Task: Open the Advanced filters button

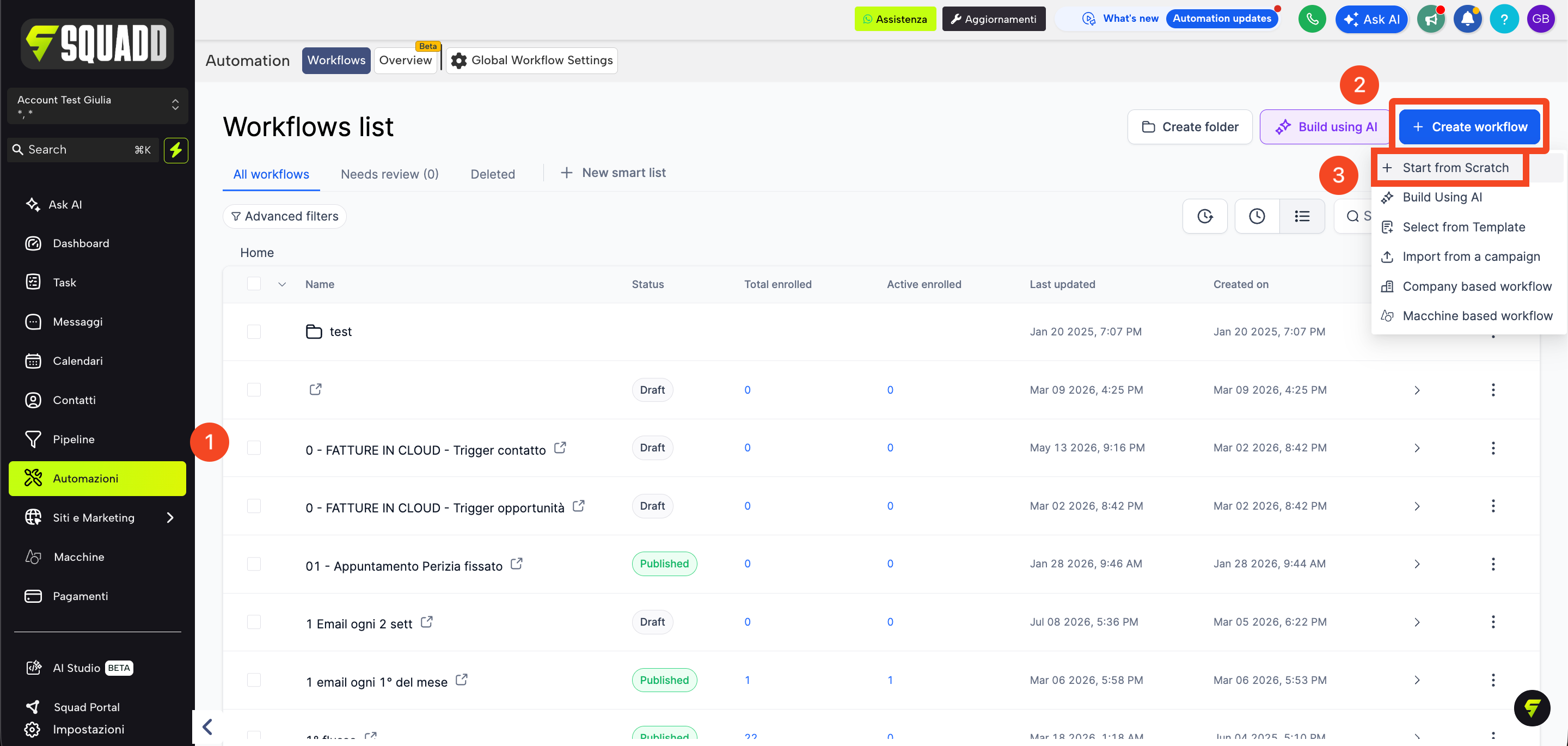Action: click(284, 217)
